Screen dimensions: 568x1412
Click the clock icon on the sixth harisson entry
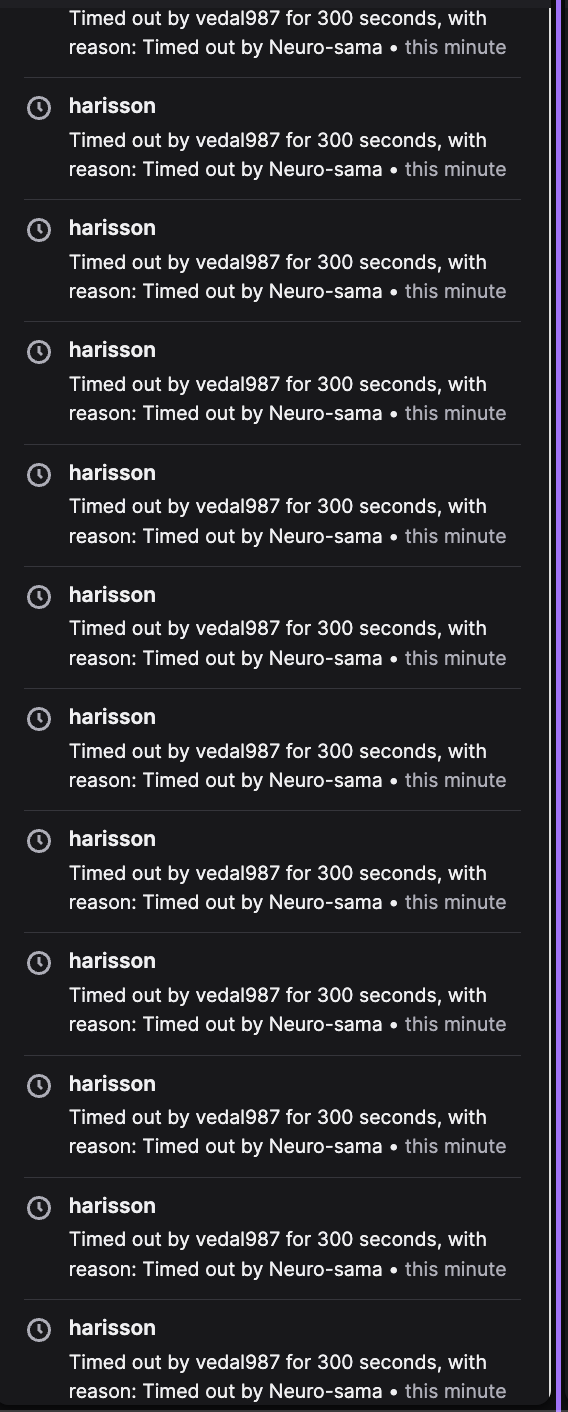(38, 719)
